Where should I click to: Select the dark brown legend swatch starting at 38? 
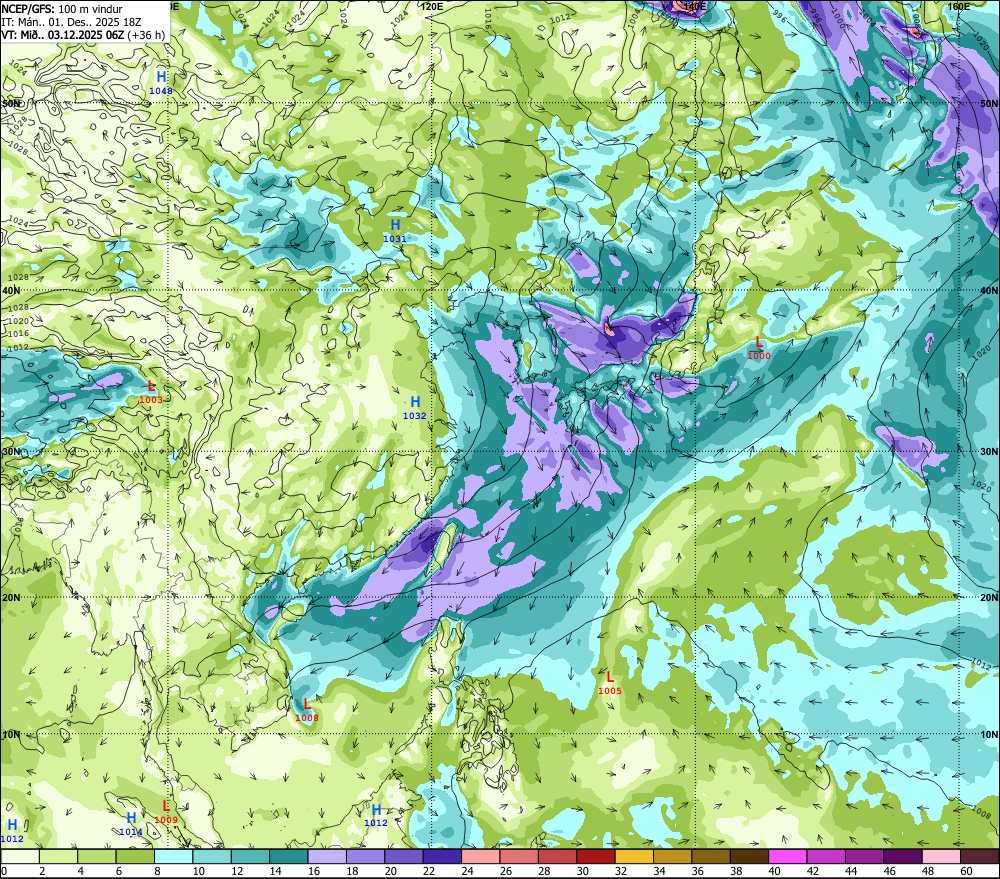[x=749, y=856]
